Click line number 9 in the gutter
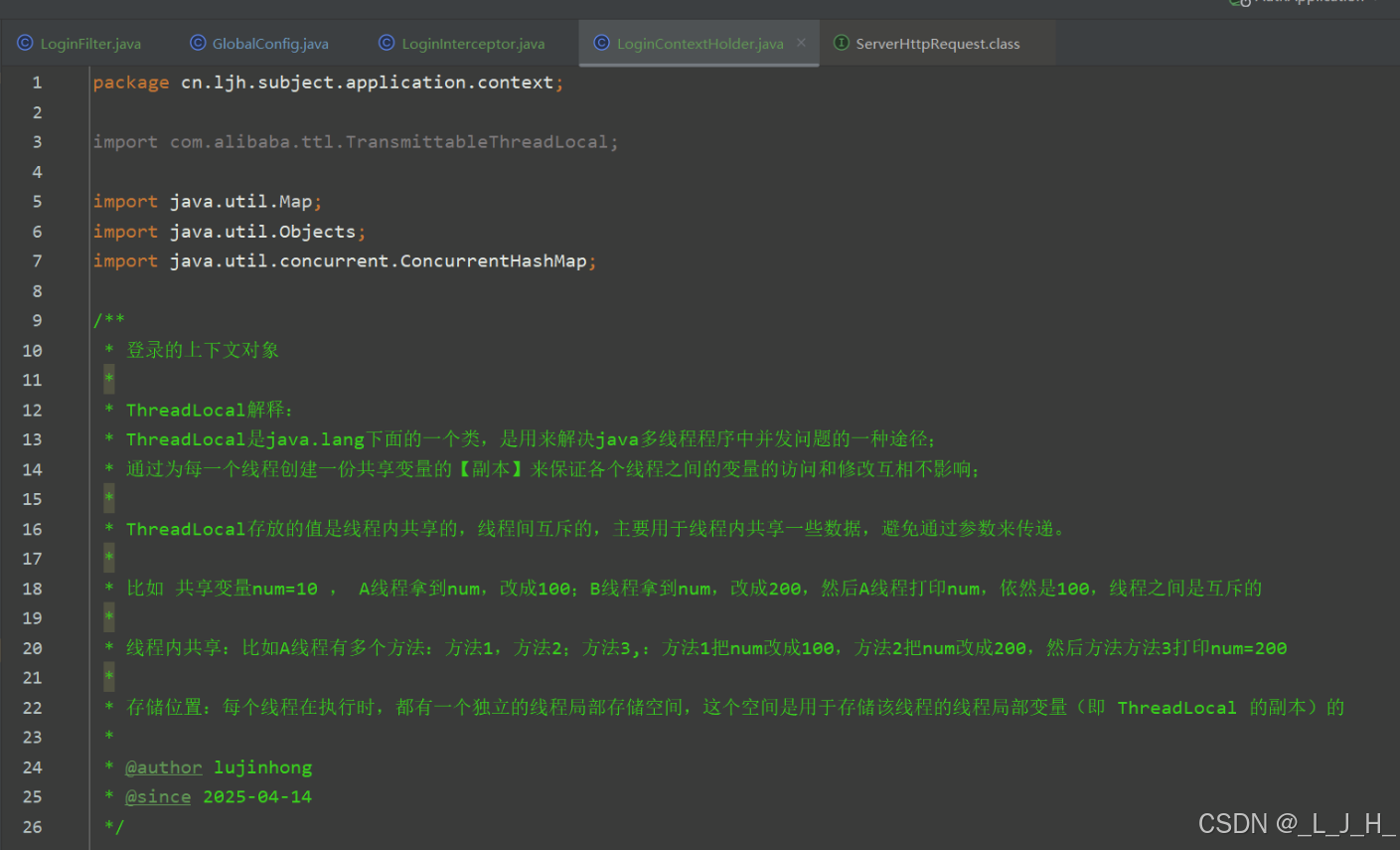The height and width of the screenshot is (850, 1400). (37, 321)
